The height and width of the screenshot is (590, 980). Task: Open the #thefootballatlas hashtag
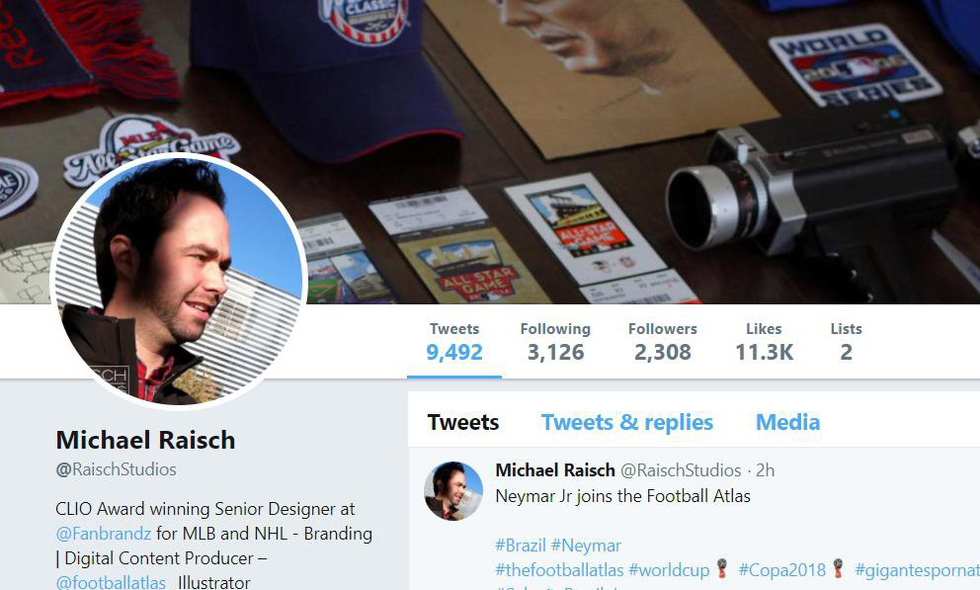559,570
